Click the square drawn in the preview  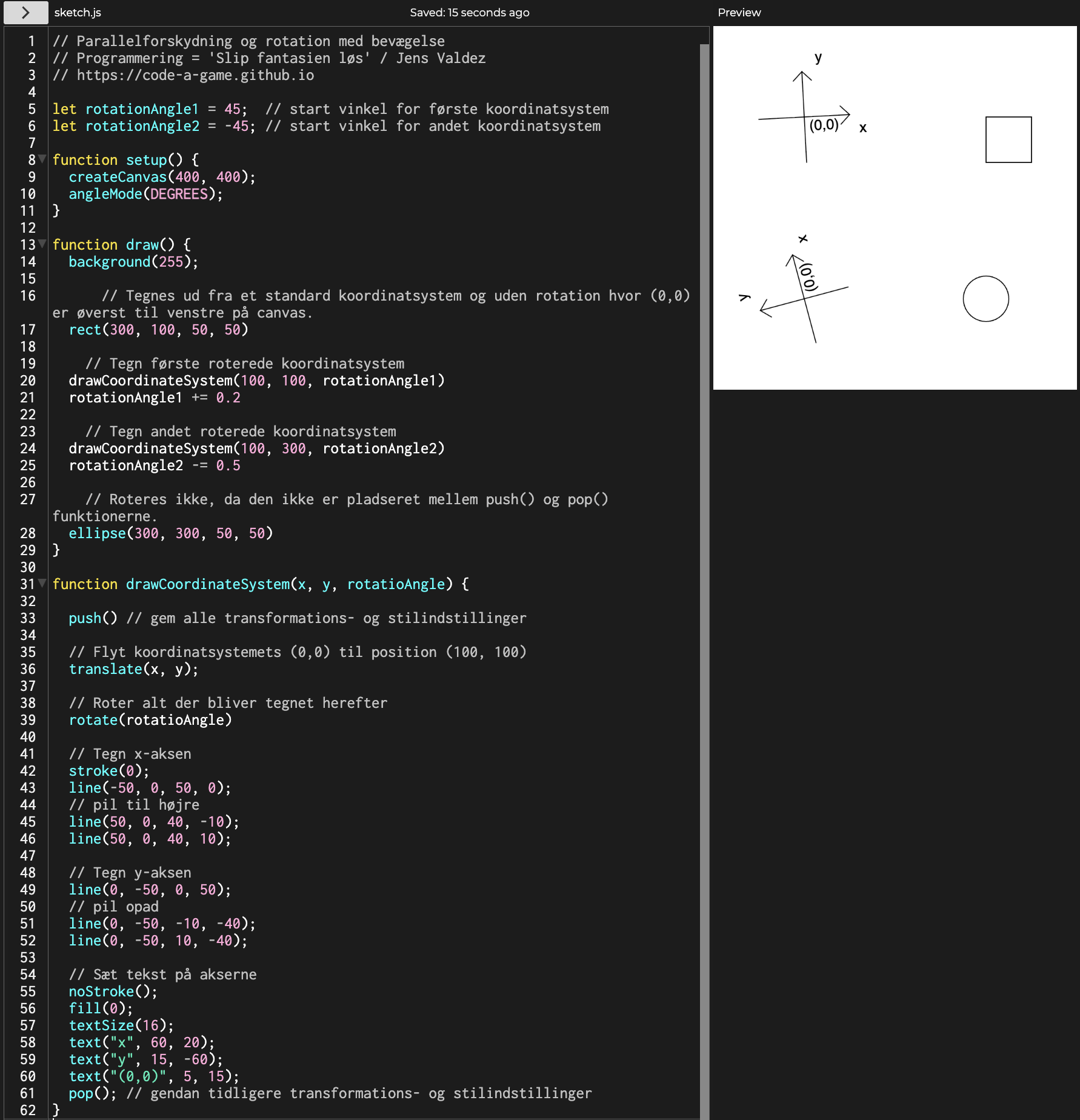(1008, 139)
